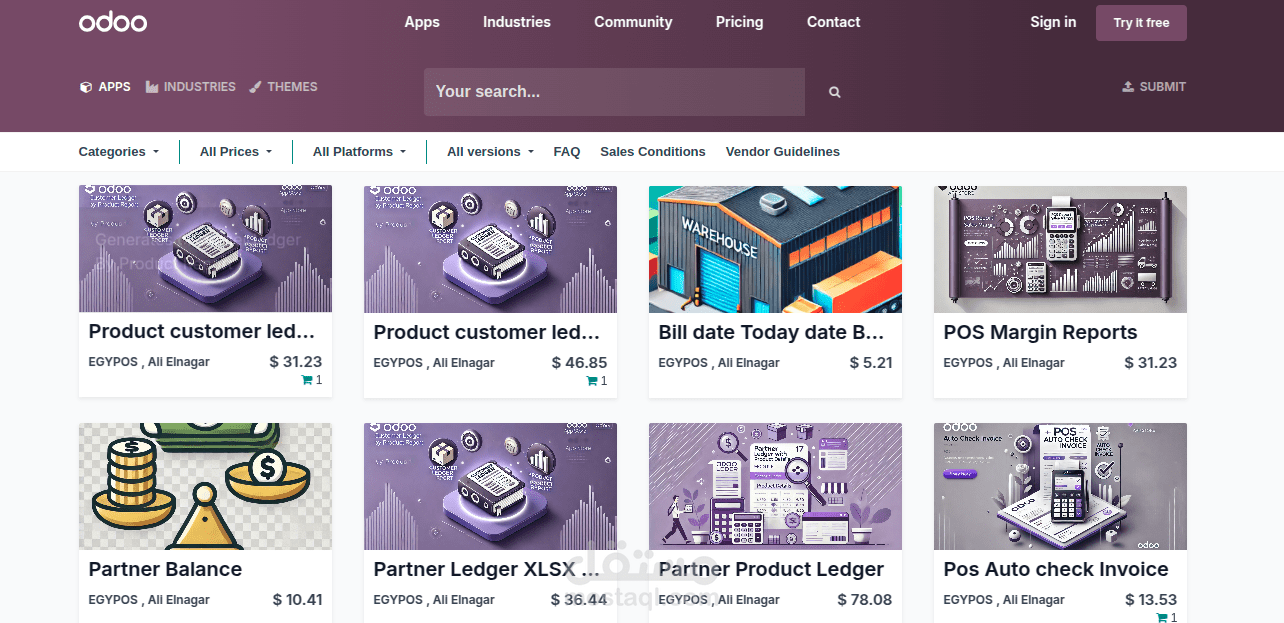Open the Vendor Guidelines link
The image size is (1284, 623).
[x=782, y=152]
